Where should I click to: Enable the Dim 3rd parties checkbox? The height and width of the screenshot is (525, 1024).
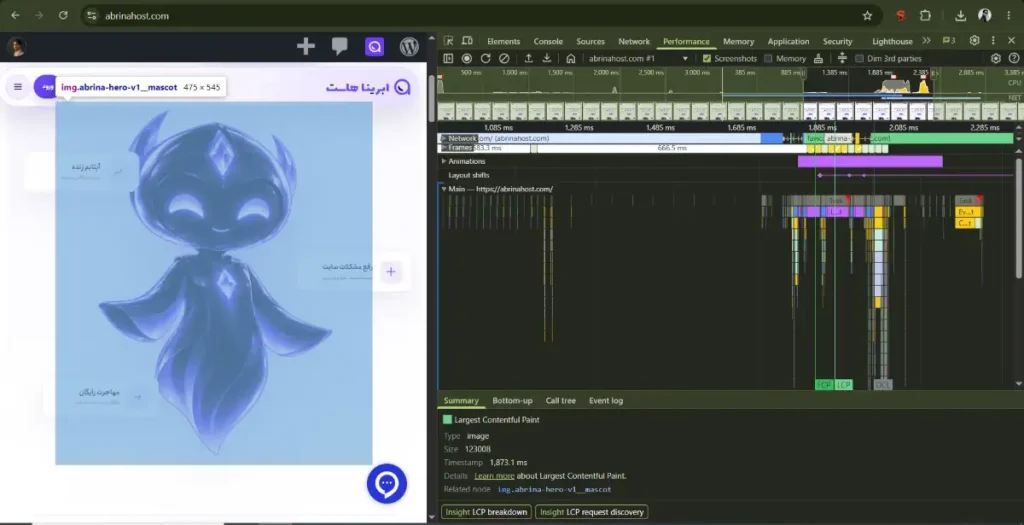click(859, 58)
